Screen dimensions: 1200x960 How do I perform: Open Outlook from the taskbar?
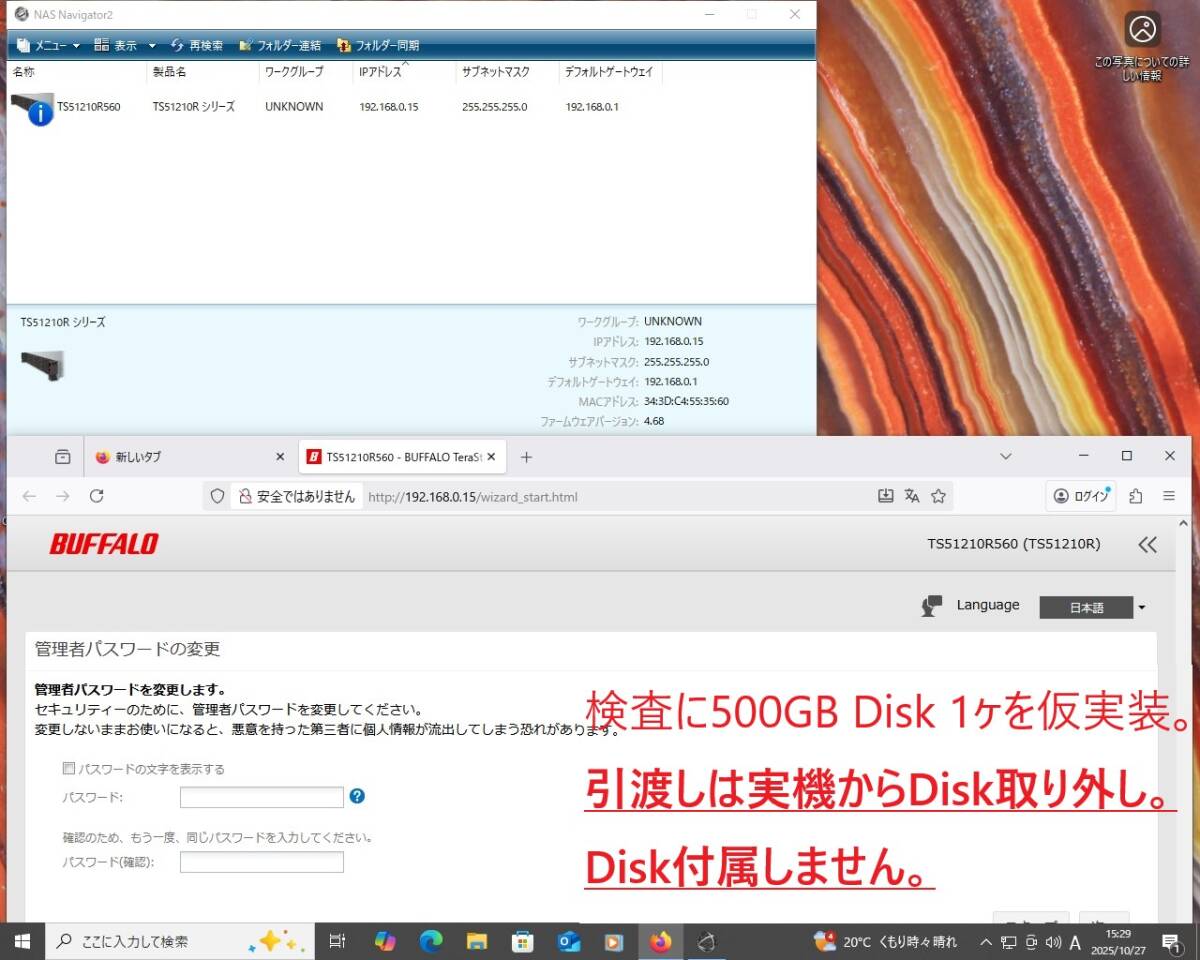click(569, 941)
